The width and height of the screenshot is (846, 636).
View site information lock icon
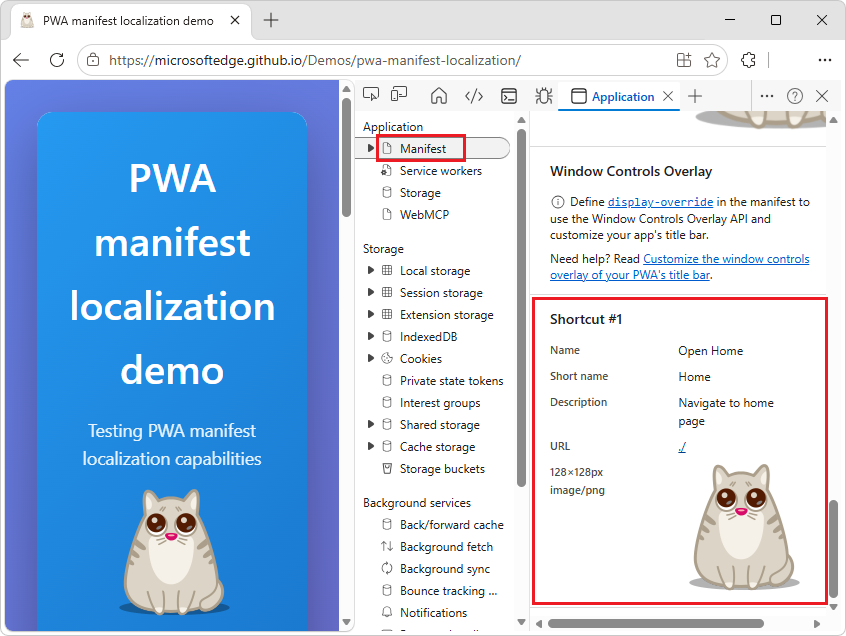pyautogui.click(x=93, y=60)
